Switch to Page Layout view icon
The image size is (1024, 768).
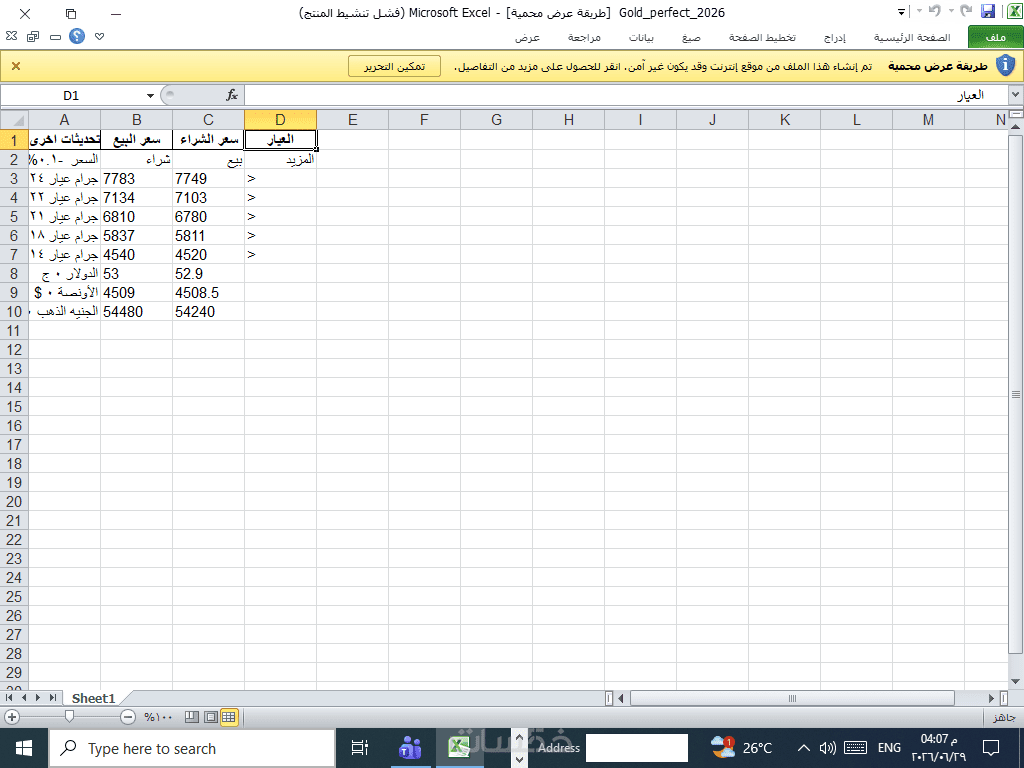point(210,717)
